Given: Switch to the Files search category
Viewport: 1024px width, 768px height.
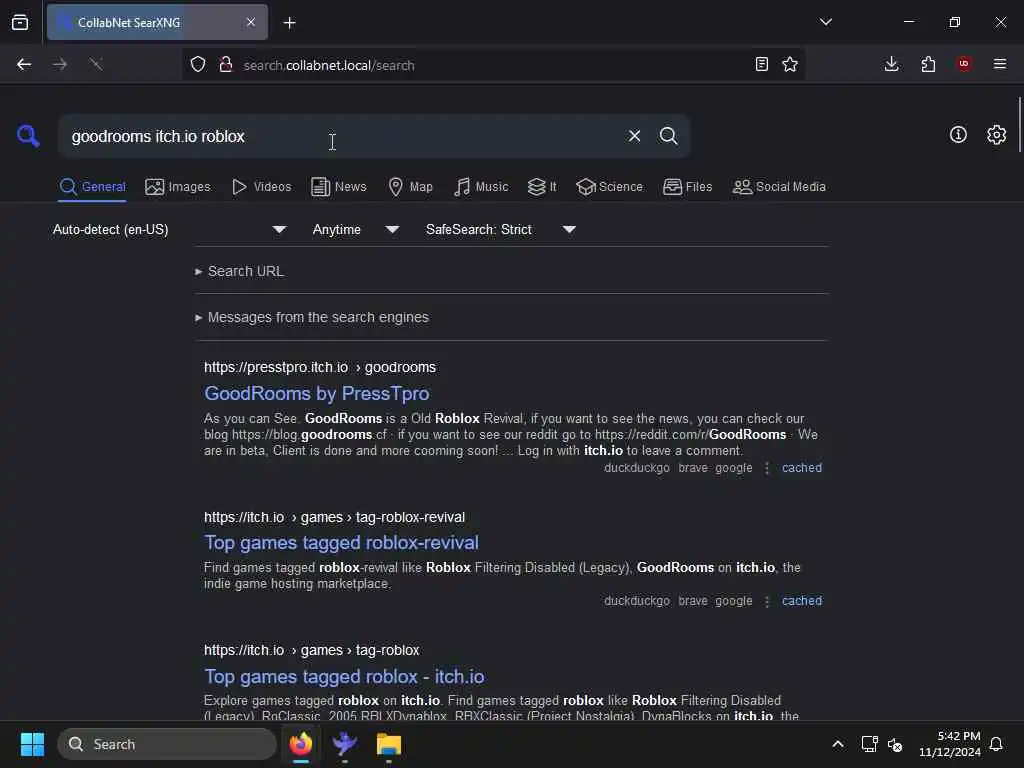Looking at the screenshot, I should 687,187.
